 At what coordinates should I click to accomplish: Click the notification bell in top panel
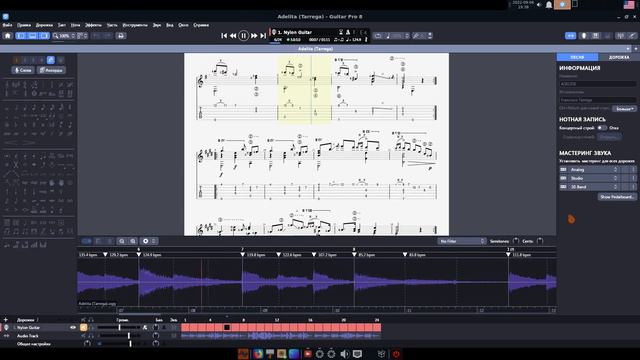[x=549, y=4]
